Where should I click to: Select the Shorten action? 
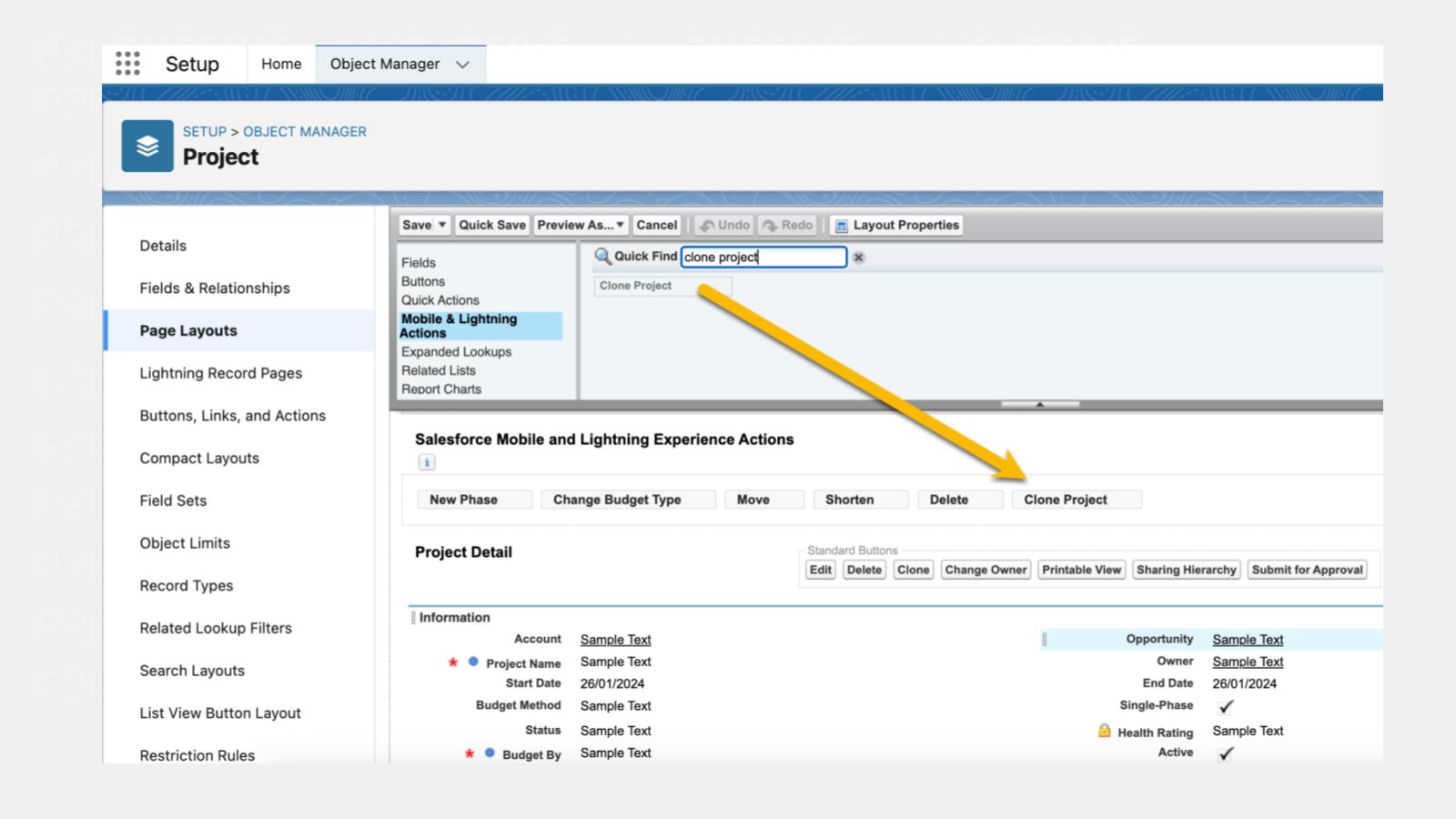pyautogui.click(x=861, y=500)
